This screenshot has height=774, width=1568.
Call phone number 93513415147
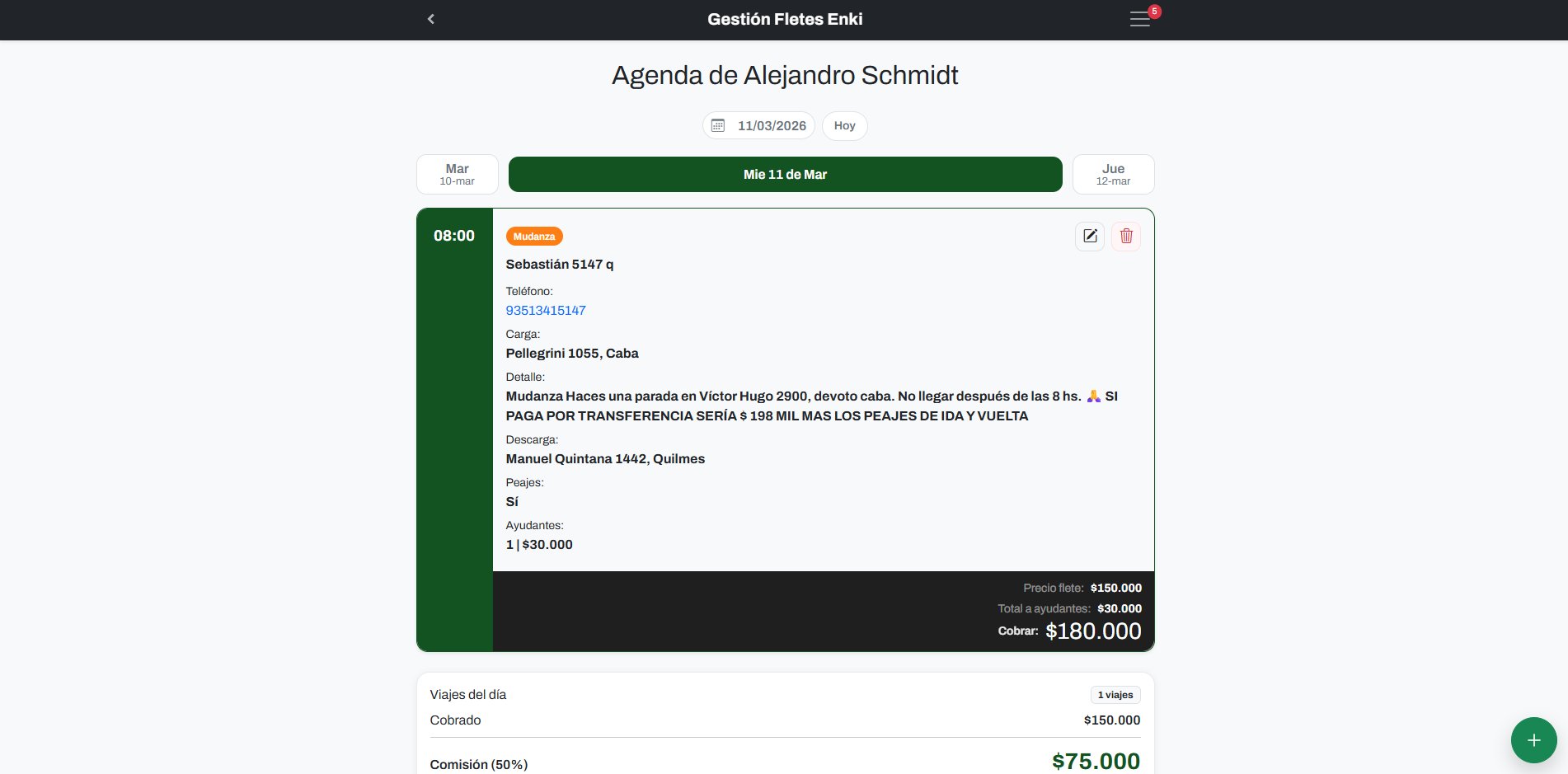point(546,311)
